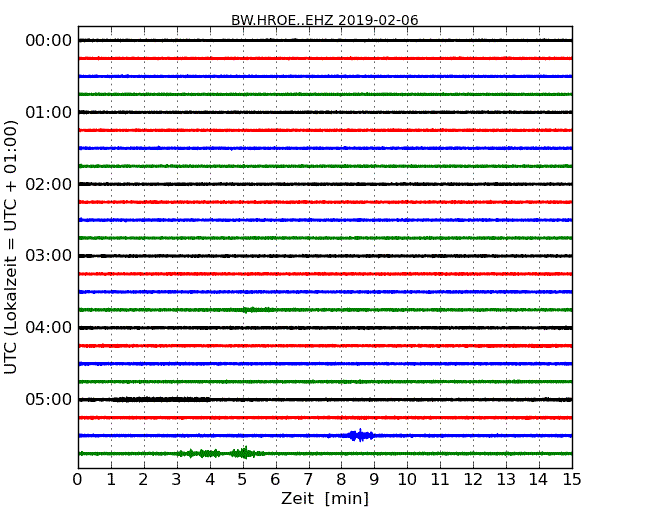
Task: Click the x-axis tick label 4
Action: 210,480
